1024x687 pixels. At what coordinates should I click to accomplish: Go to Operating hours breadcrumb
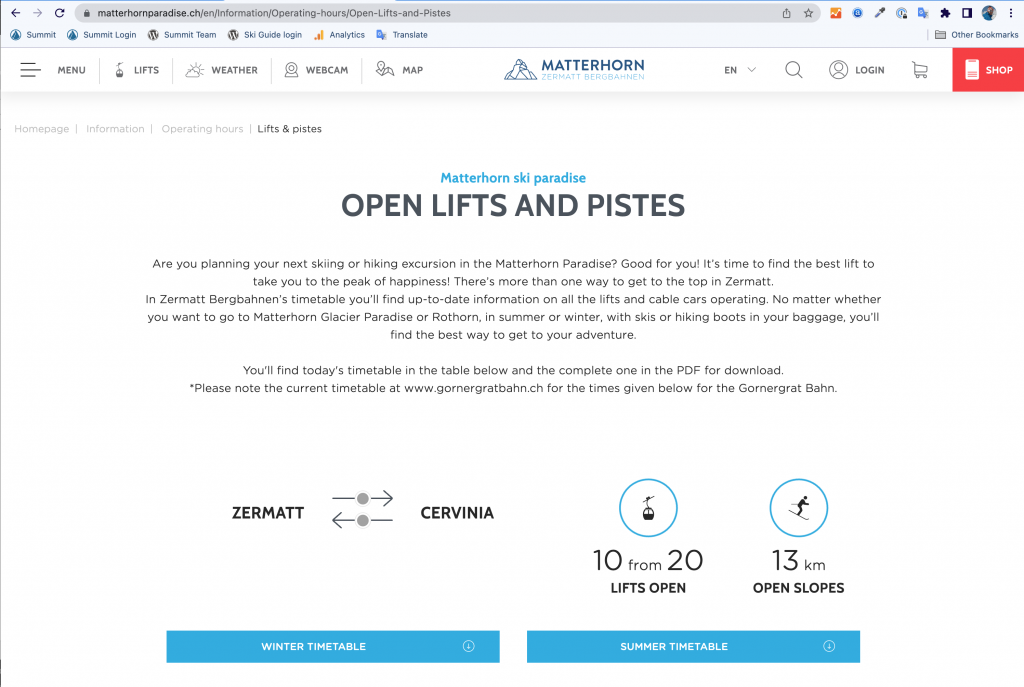tap(202, 129)
